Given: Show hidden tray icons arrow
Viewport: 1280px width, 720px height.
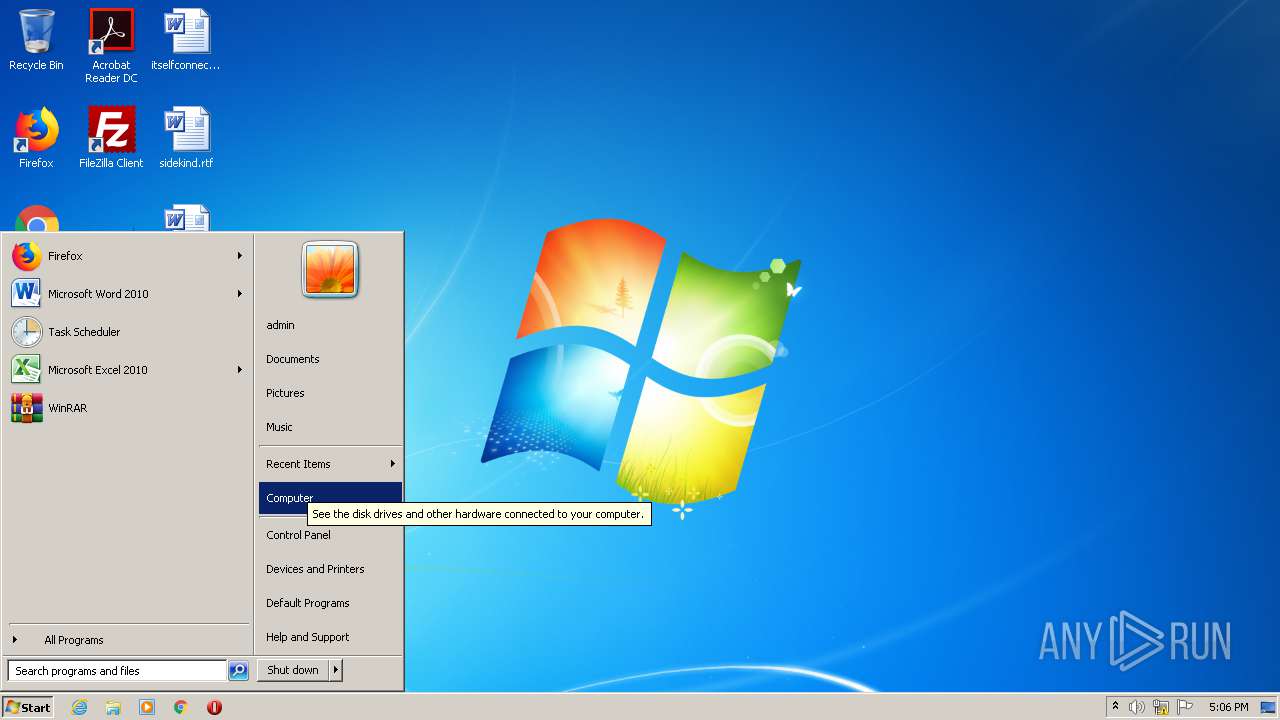Looking at the screenshot, I should (x=1115, y=707).
